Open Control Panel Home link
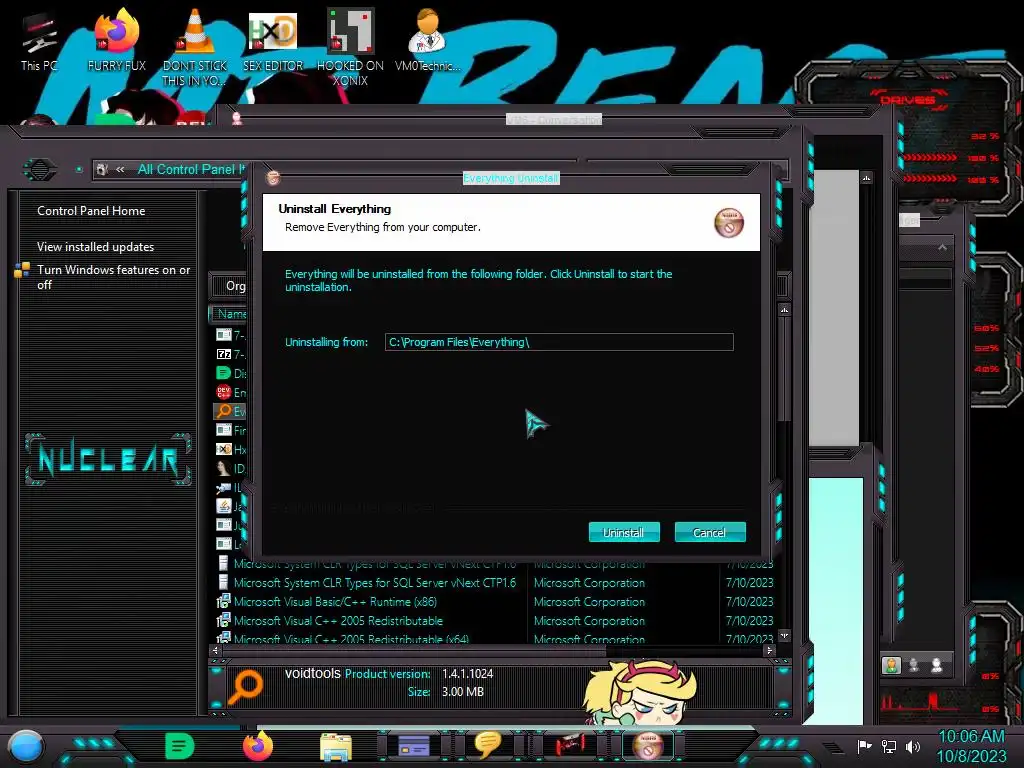 tap(91, 211)
